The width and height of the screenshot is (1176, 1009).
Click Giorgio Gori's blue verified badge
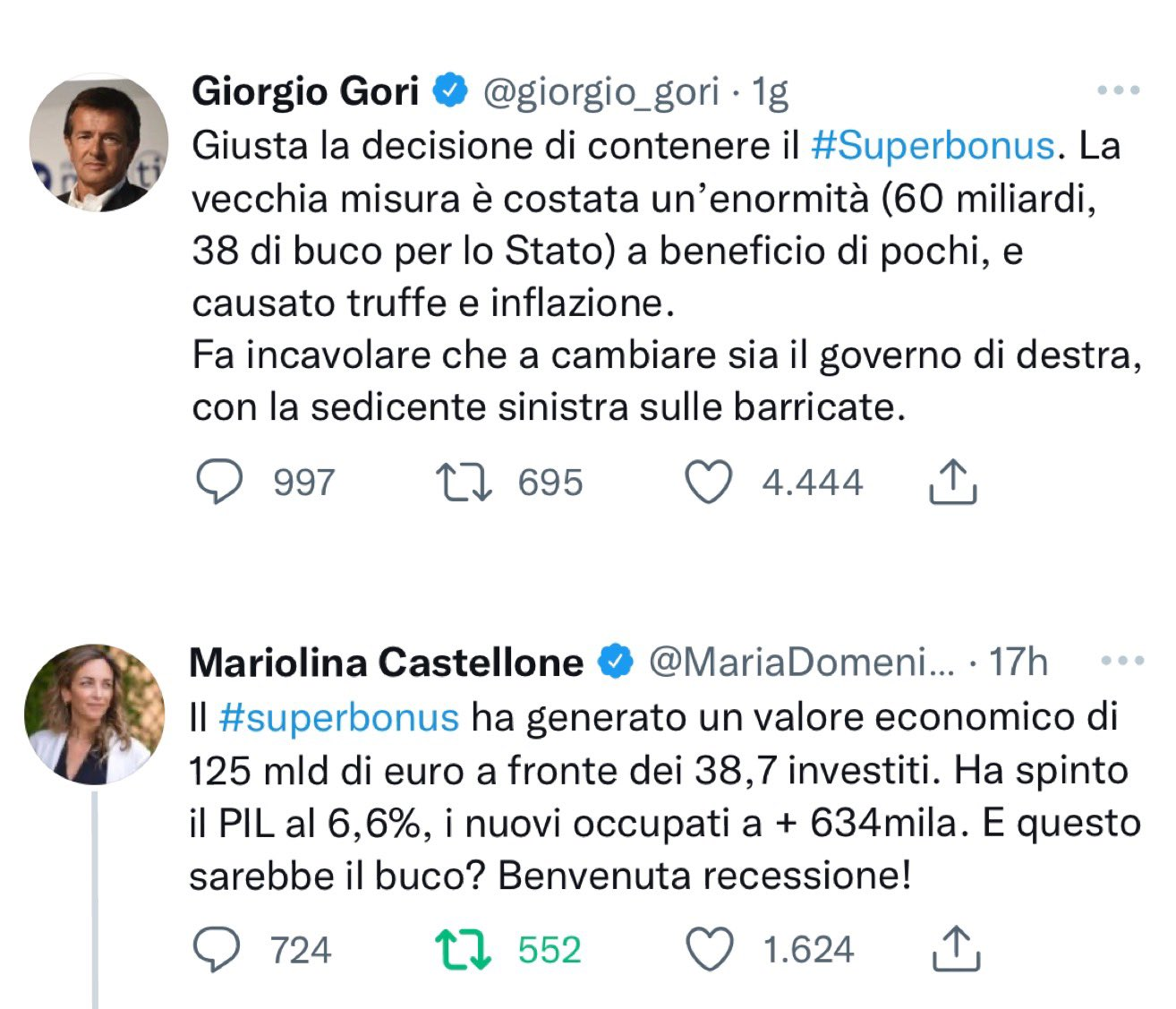pos(451,90)
